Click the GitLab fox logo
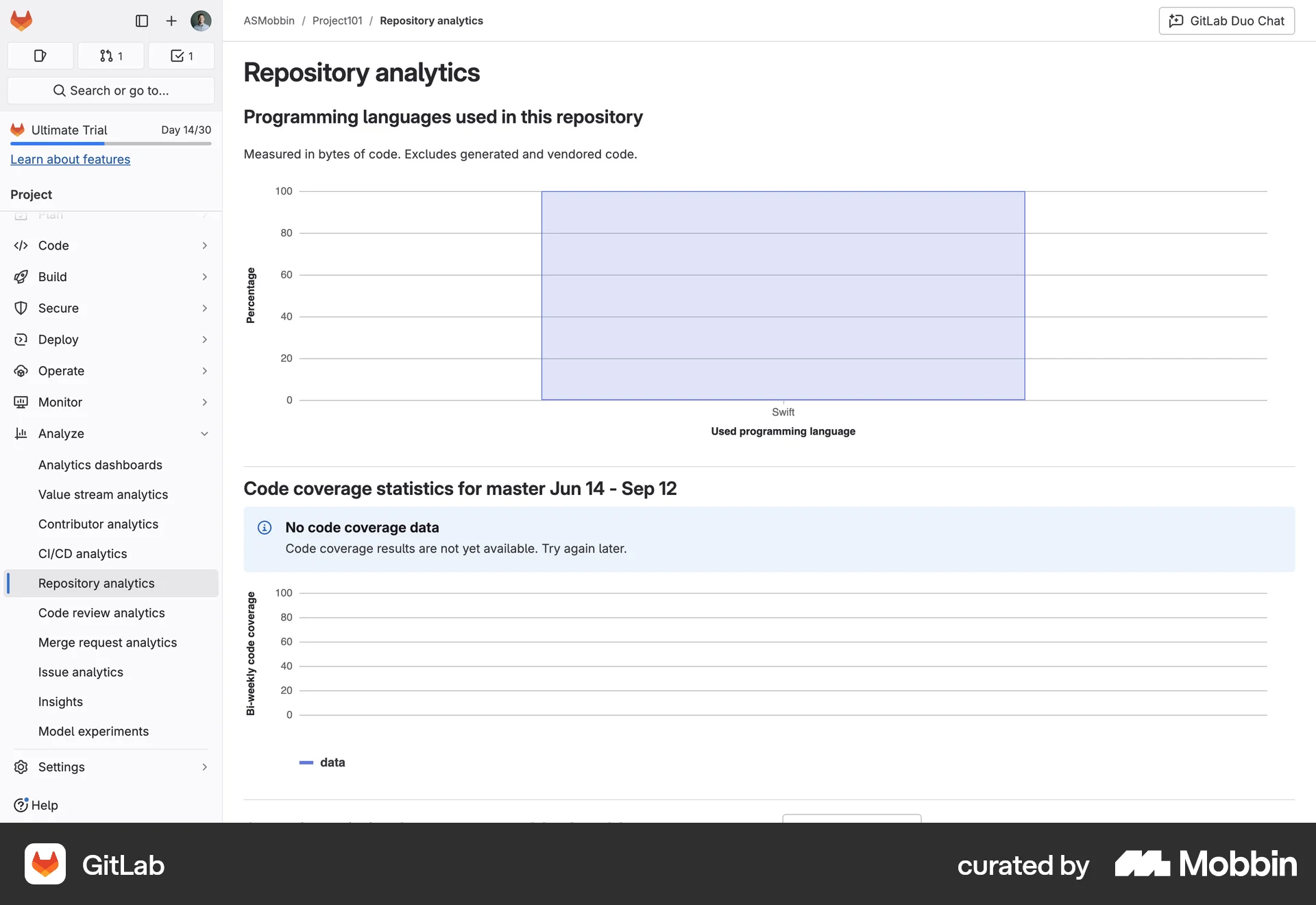Viewport: 1316px width, 905px height. click(21, 21)
